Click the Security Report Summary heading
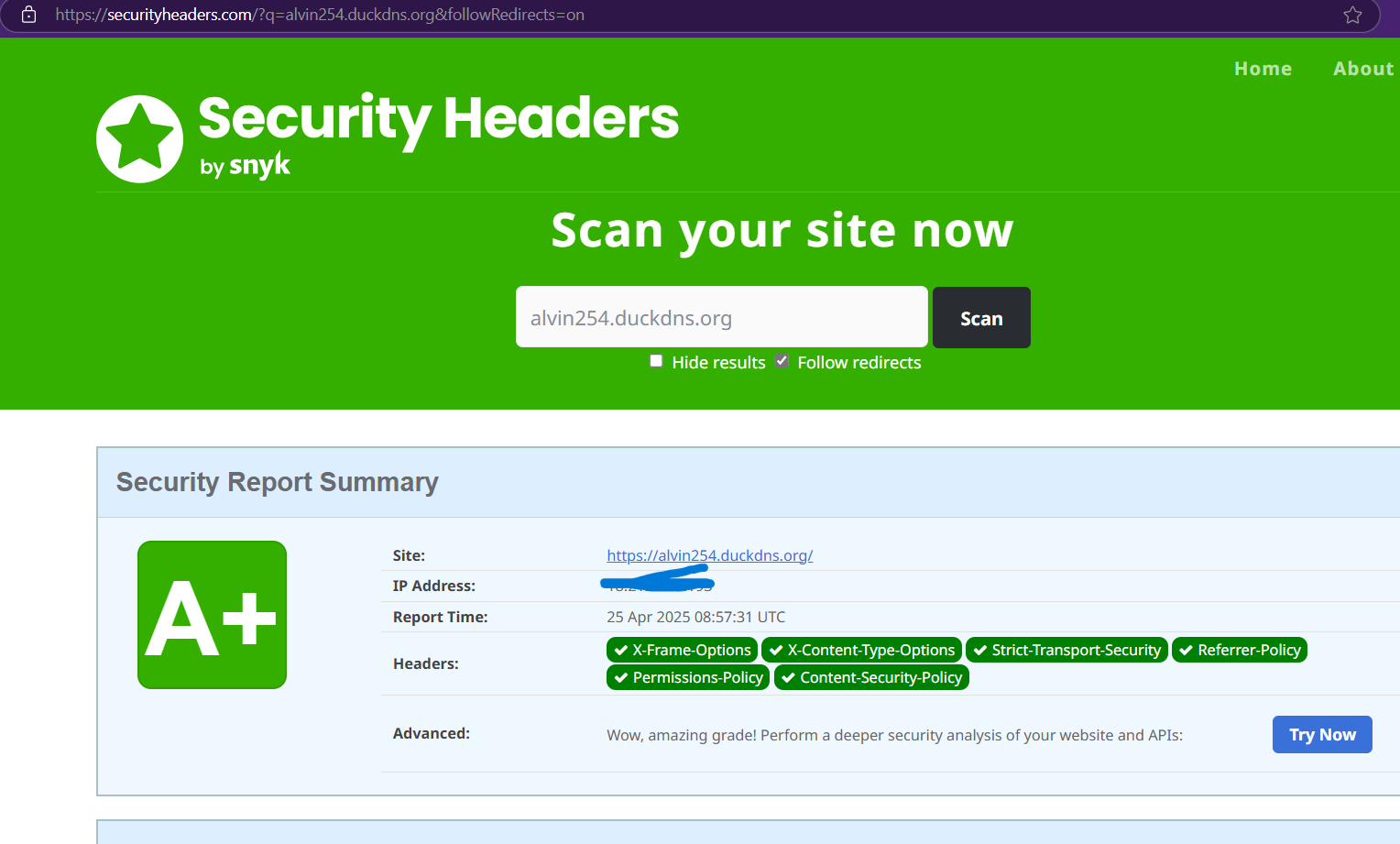The image size is (1400, 844). 278,482
